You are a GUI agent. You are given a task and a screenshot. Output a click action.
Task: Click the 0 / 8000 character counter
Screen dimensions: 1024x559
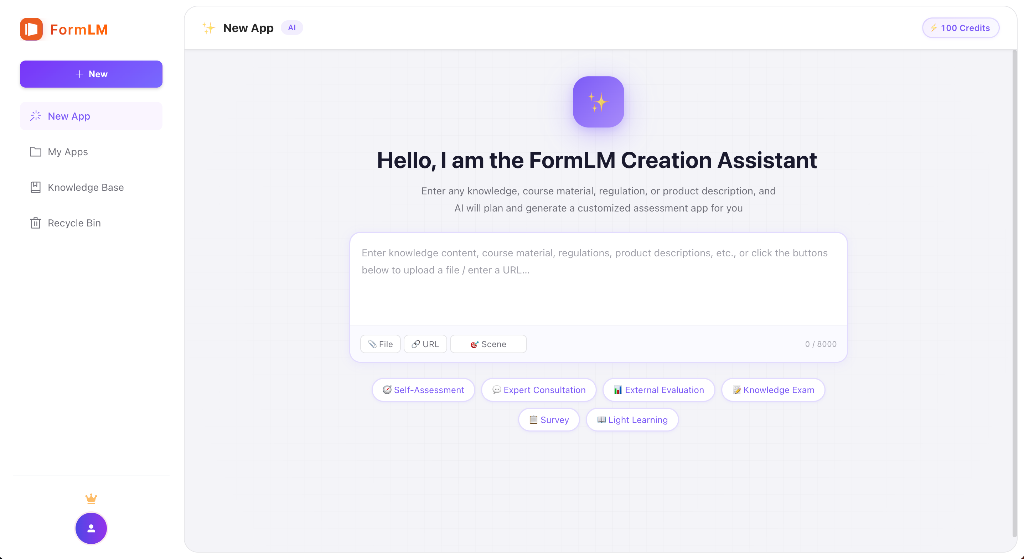tap(820, 344)
